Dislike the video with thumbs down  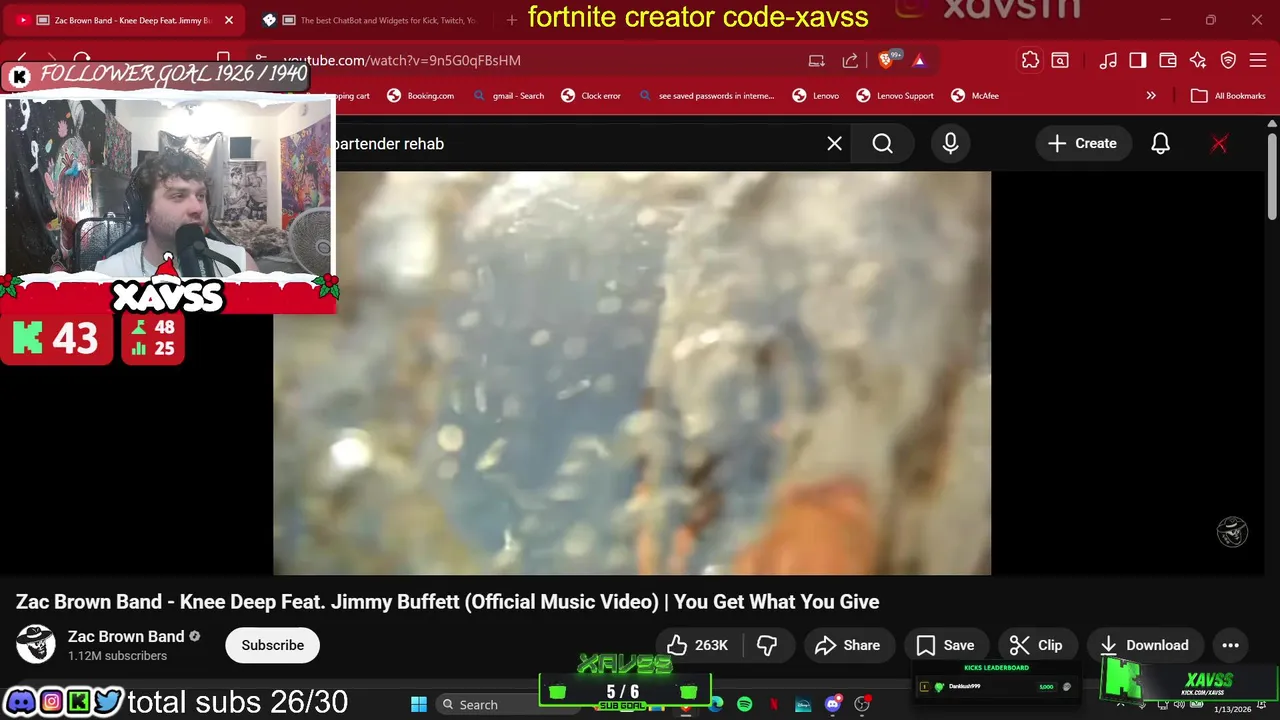pyautogui.click(x=768, y=645)
